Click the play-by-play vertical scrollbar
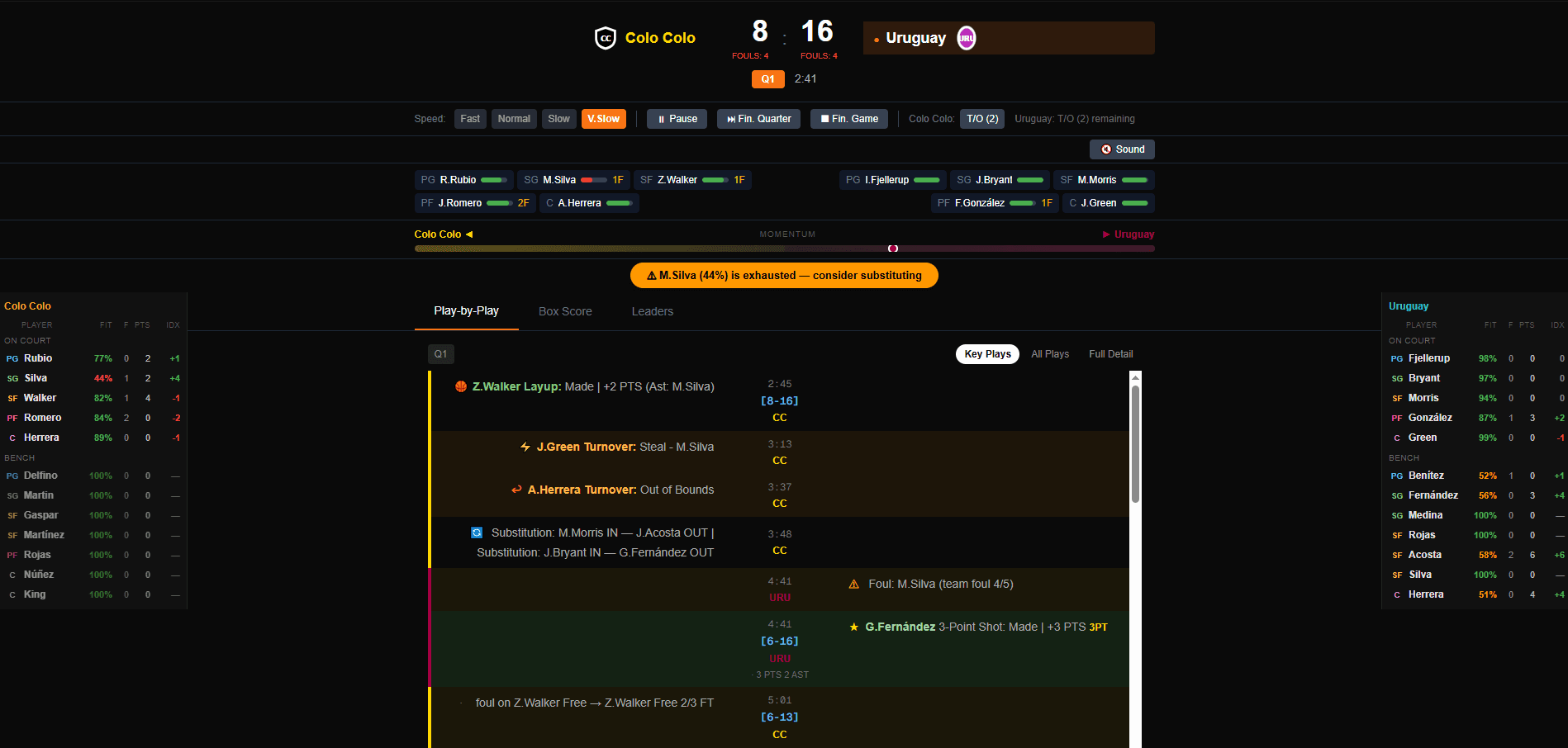The height and width of the screenshot is (748, 1568). [x=1135, y=444]
